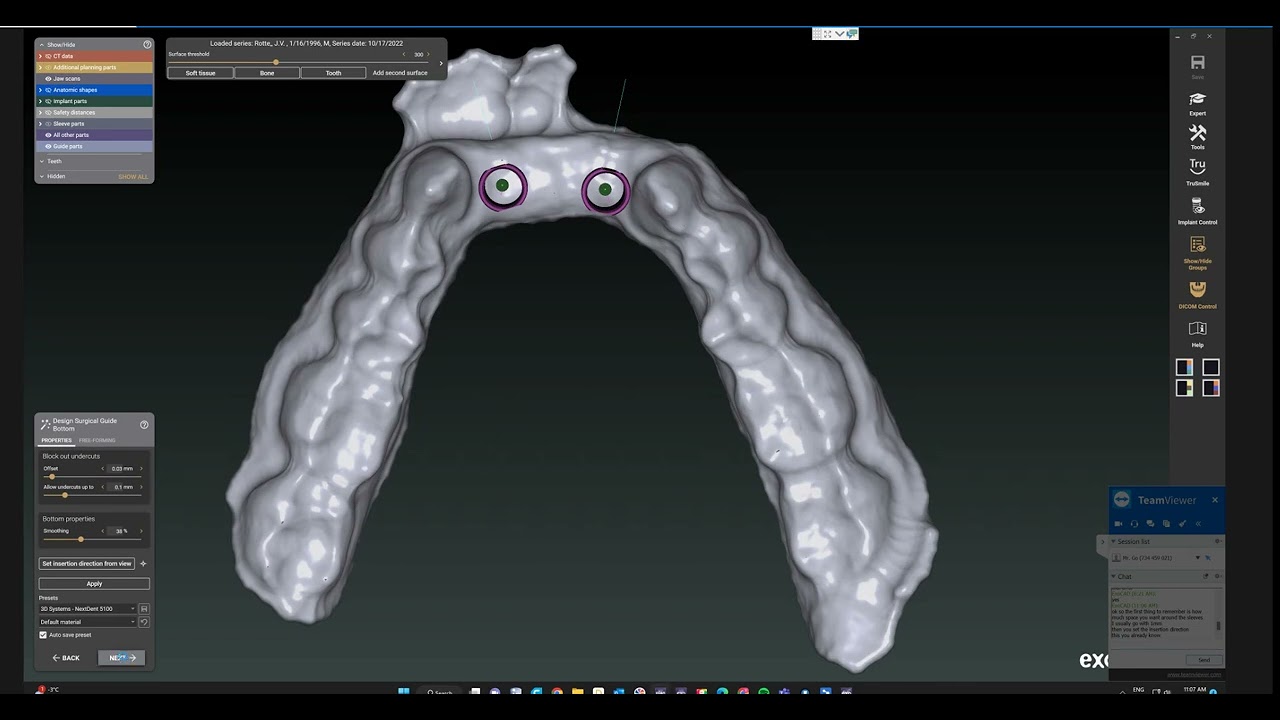This screenshot has width=1280, height=720.
Task: Click the Apply button
Action: [x=94, y=584]
